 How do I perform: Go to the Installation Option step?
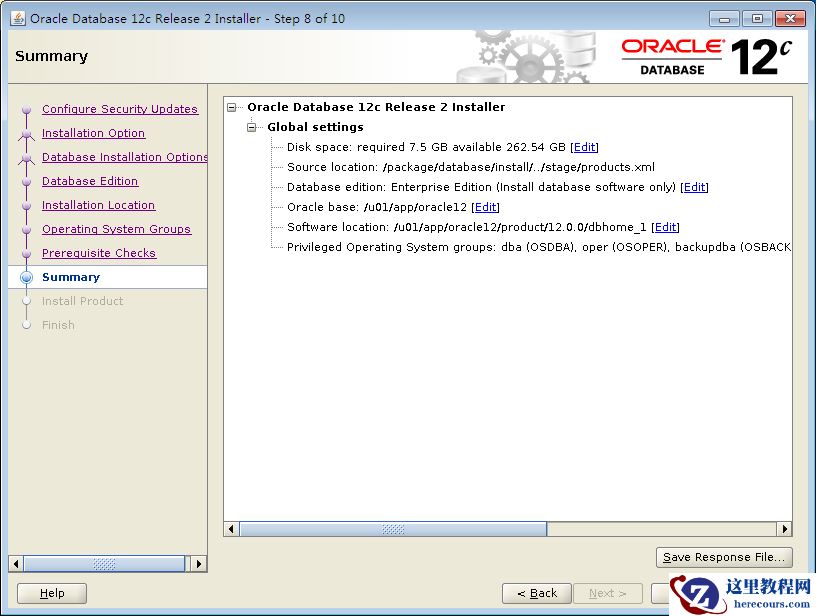click(x=93, y=133)
